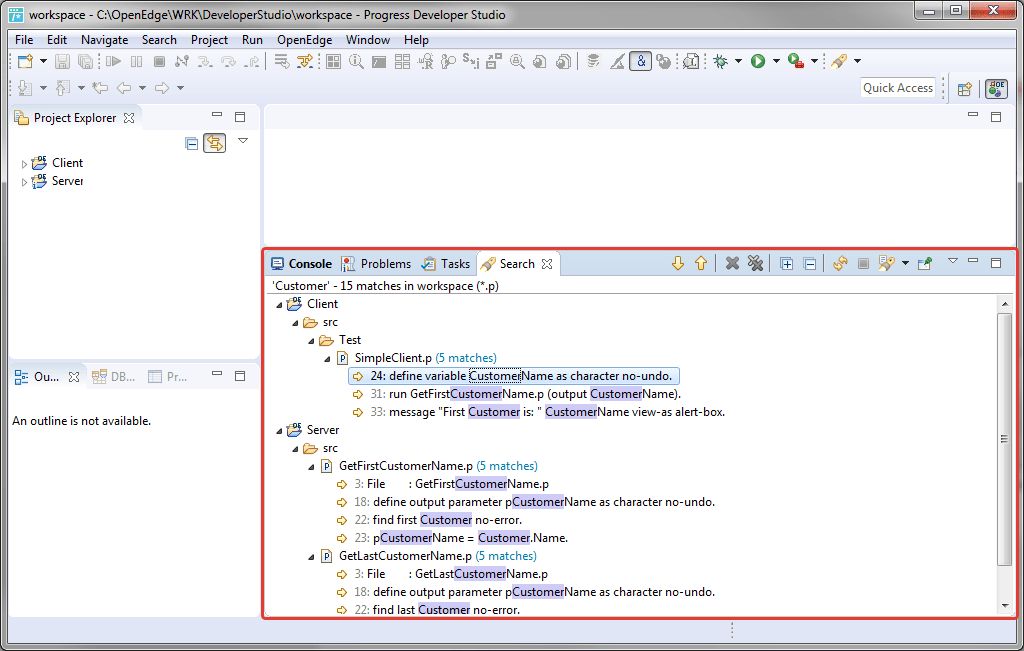
Task: Click the Run External Tools icon
Action: 795,61
